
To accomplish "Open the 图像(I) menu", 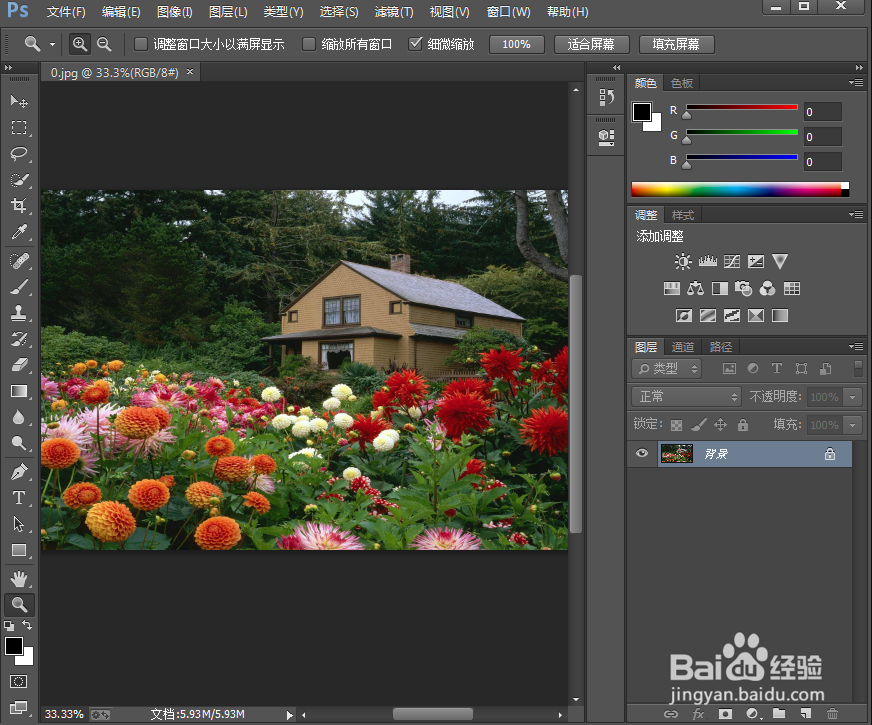I will click(x=174, y=12).
